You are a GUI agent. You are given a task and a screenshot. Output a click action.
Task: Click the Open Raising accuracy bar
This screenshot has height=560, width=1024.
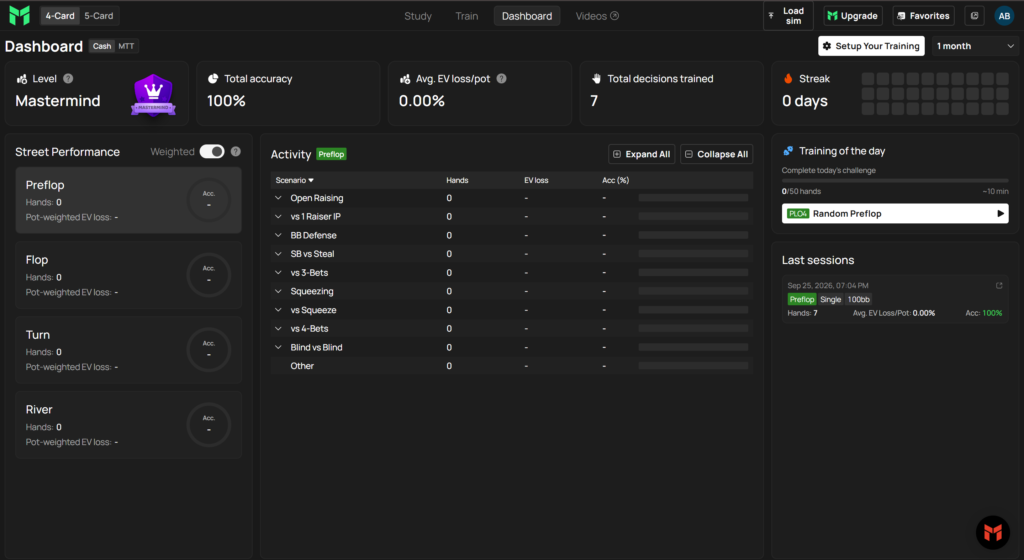click(x=693, y=198)
